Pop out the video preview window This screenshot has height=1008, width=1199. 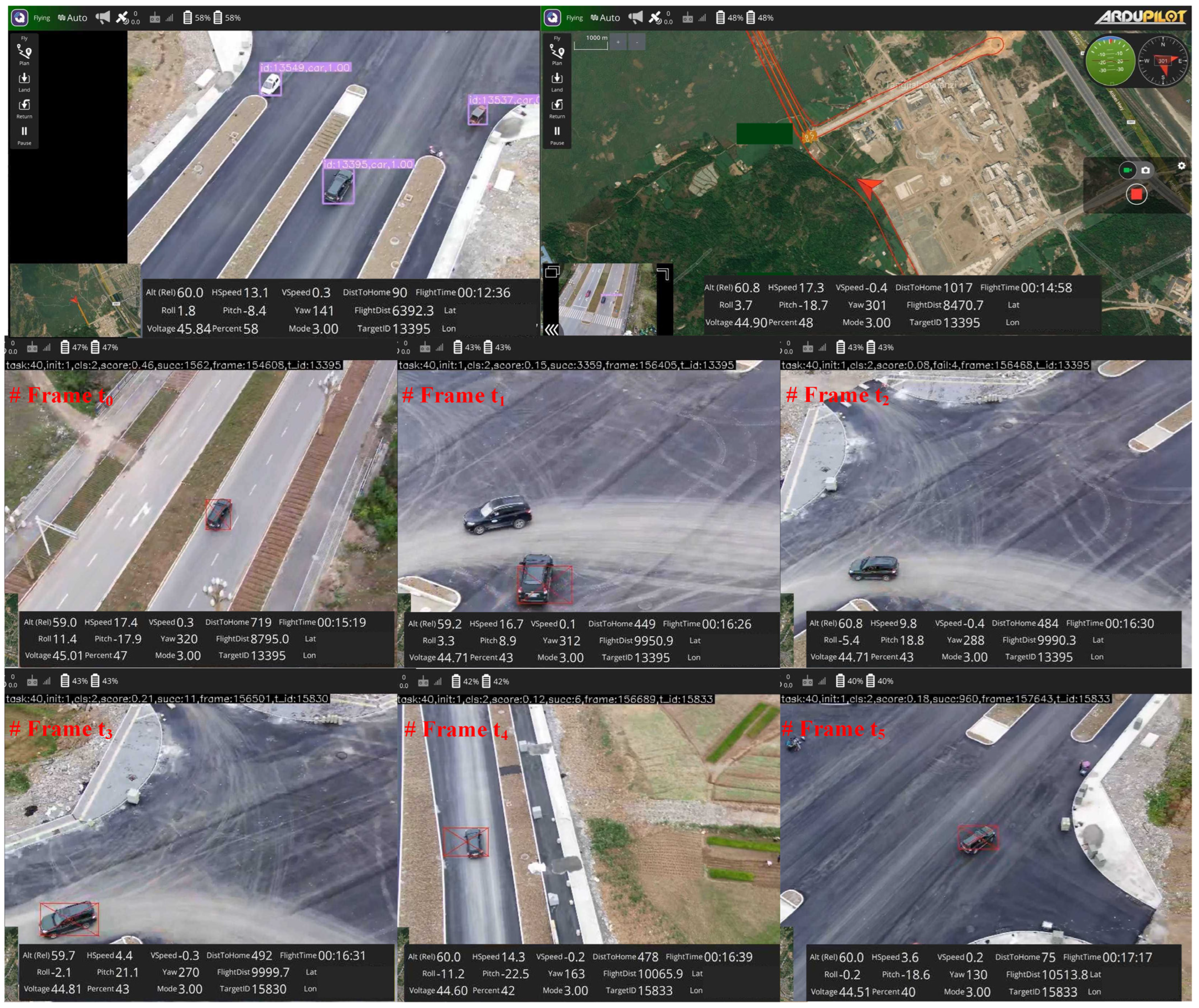coord(552,272)
